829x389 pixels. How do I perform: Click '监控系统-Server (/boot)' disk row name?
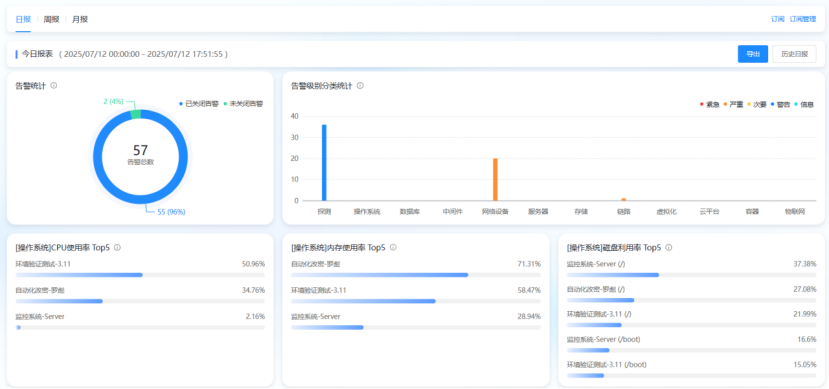(x=604, y=339)
